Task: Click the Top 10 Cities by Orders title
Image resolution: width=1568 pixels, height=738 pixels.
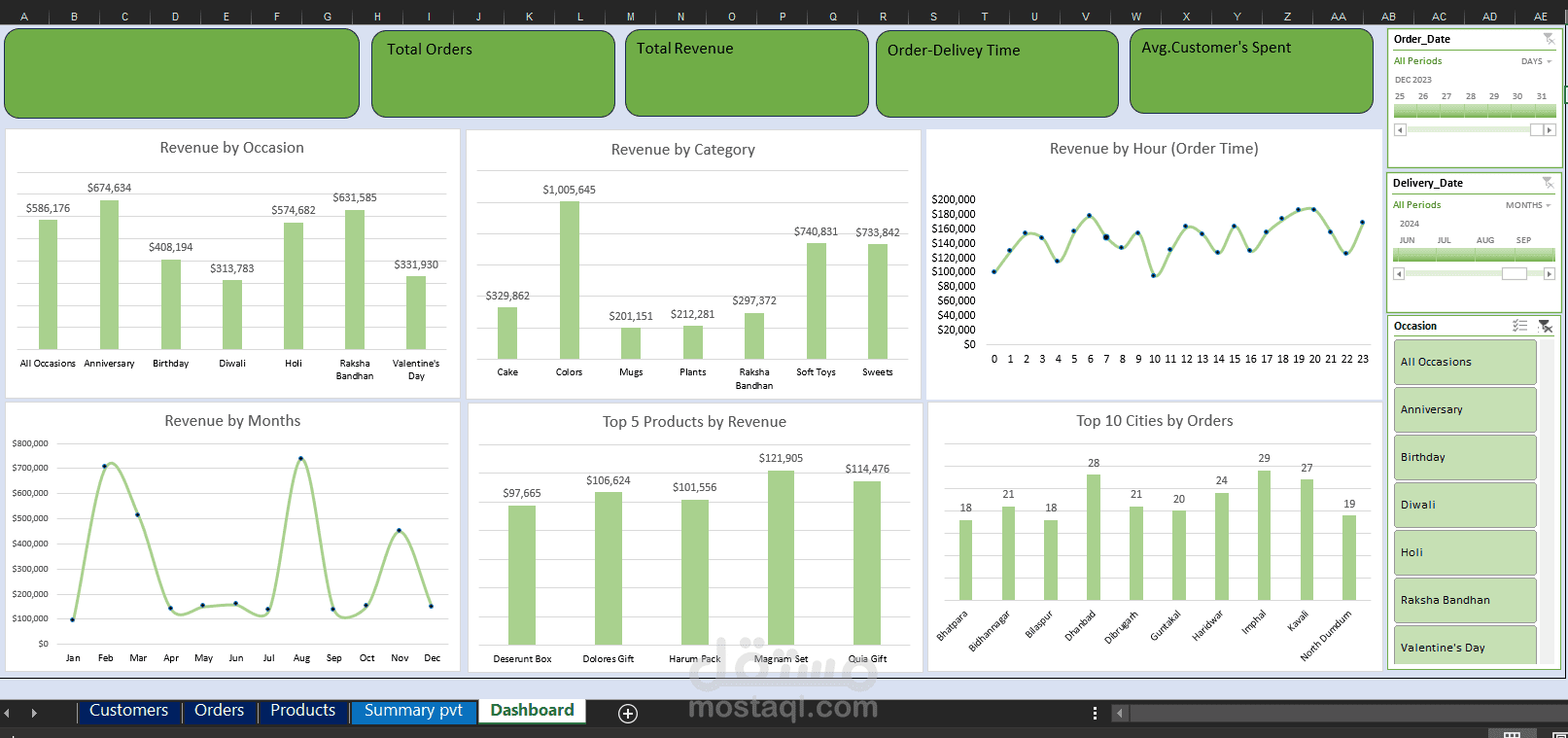Action: coord(1155,421)
